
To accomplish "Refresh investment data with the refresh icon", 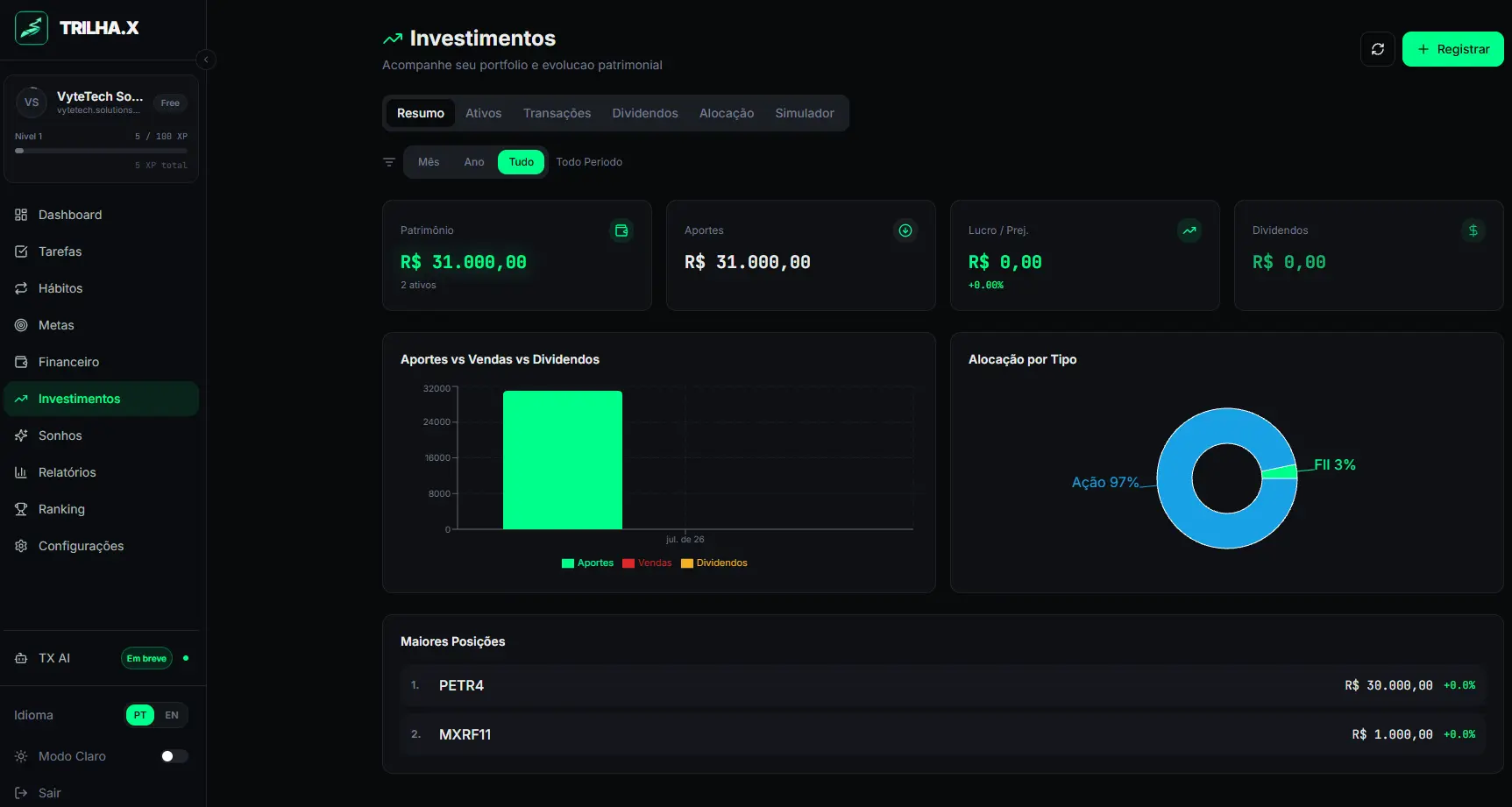I will [x=1378, y=49].
